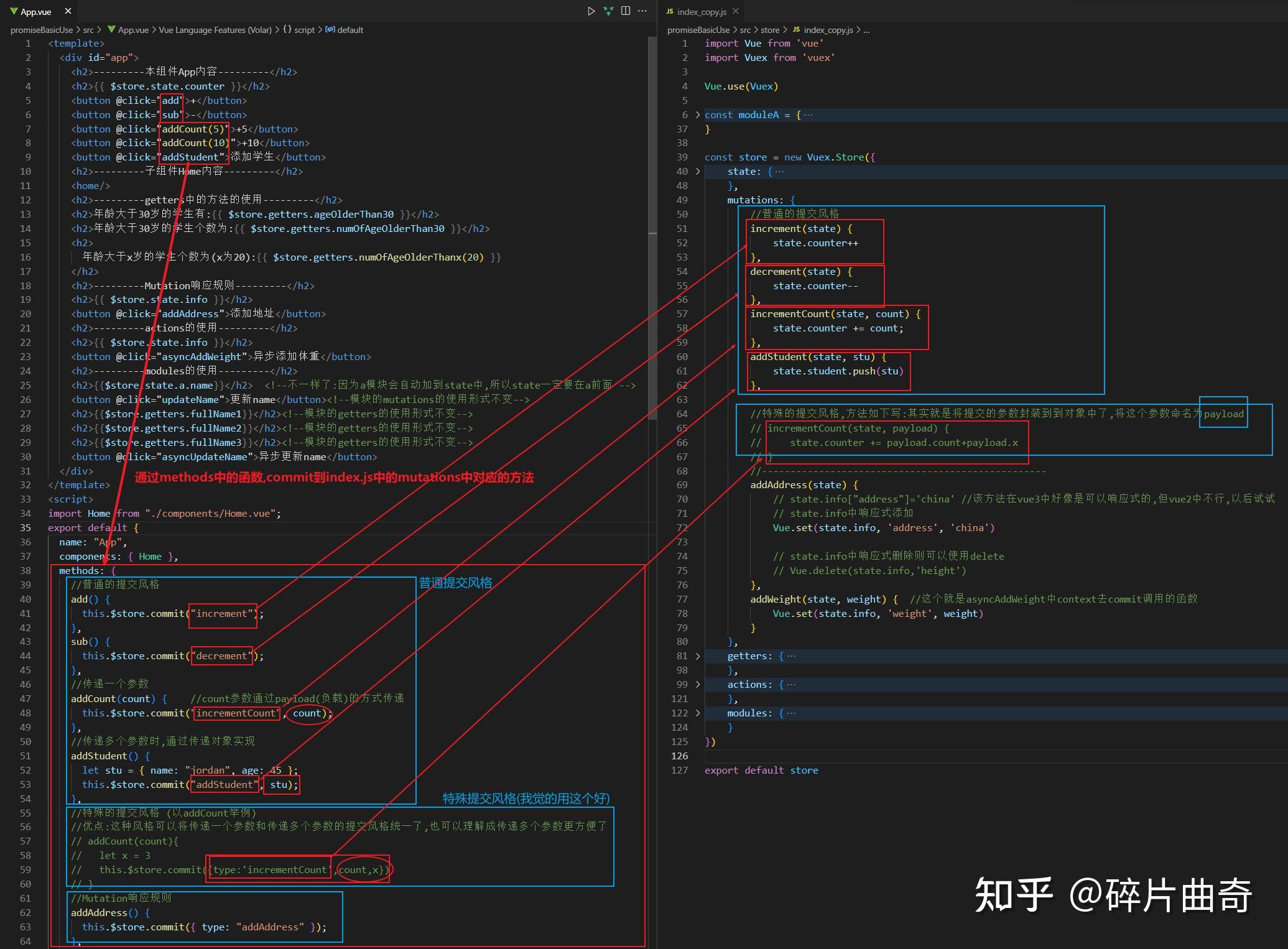The width and height of the screenshot is (1288, 949).
Task: Close the App.vue tab
Action: tap(68, 11)
